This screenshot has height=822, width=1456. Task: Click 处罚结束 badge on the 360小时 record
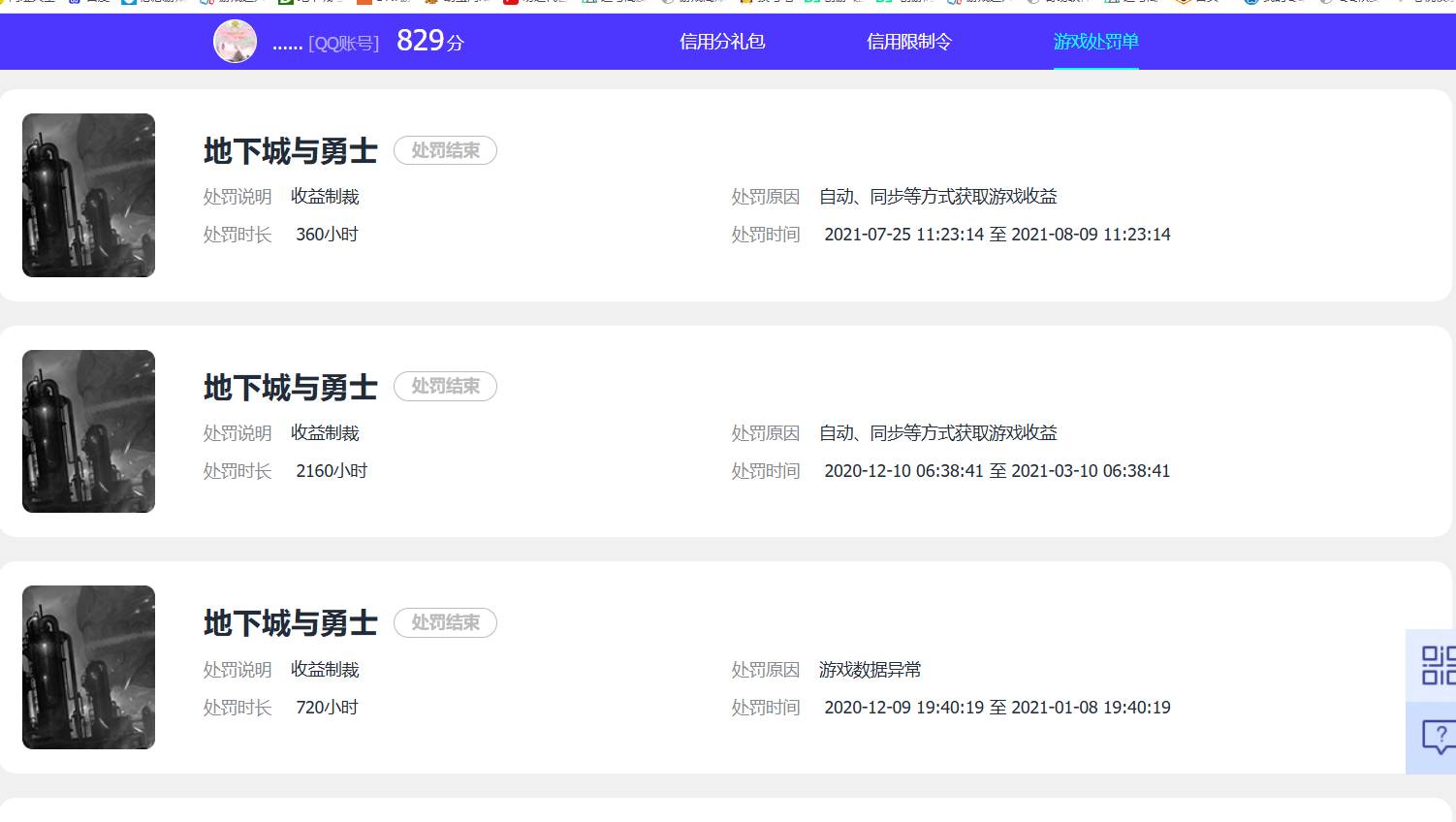(x=445, y=150)
